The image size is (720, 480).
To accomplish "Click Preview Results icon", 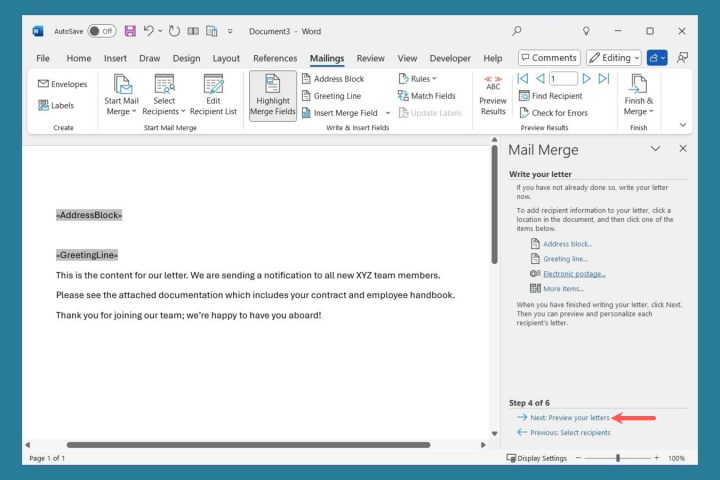I will [x=493, y=95].
